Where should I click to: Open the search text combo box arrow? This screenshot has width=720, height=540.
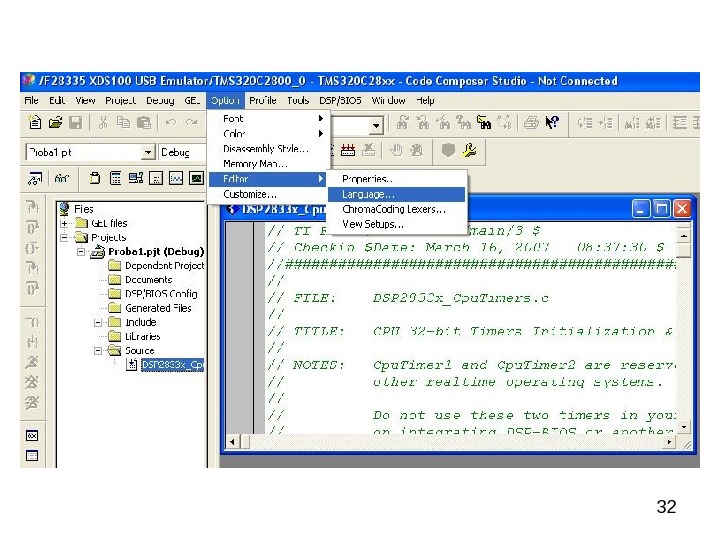[x=377, y=125]
